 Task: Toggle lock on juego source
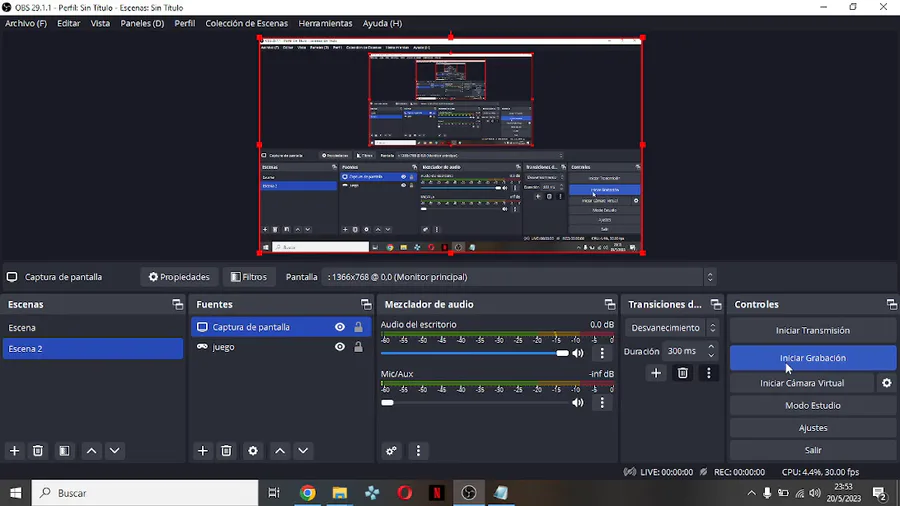coord(358,347)
